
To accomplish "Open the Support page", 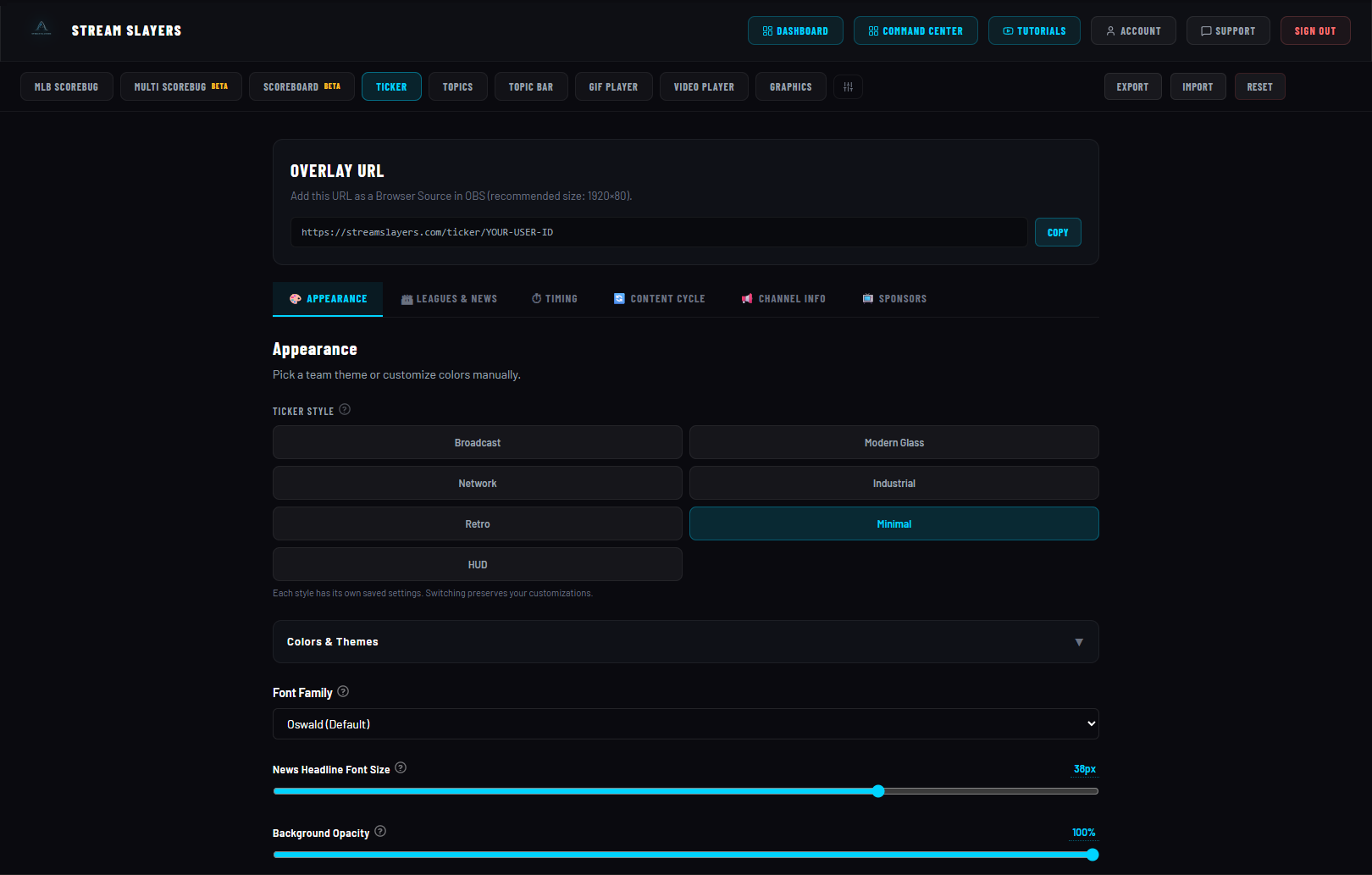I will coord(1228,30).
